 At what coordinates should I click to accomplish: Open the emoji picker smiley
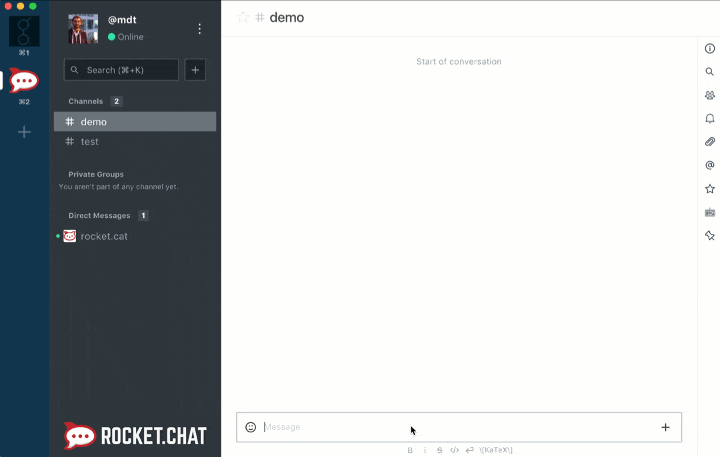(250, 427)
